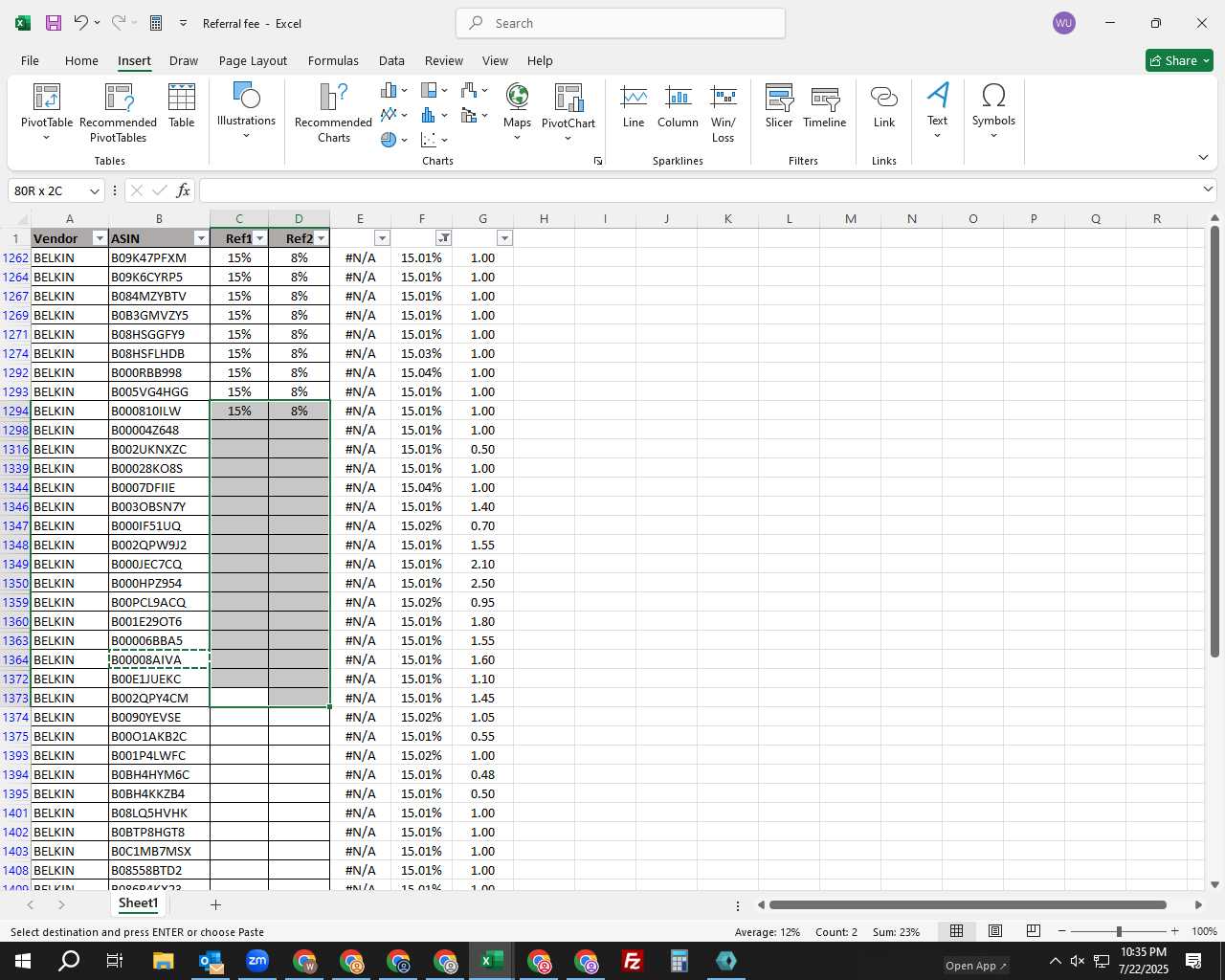This screenshot has height=980, width=1225.
Task: Click the Share button
Action: tap(1179, 60)
